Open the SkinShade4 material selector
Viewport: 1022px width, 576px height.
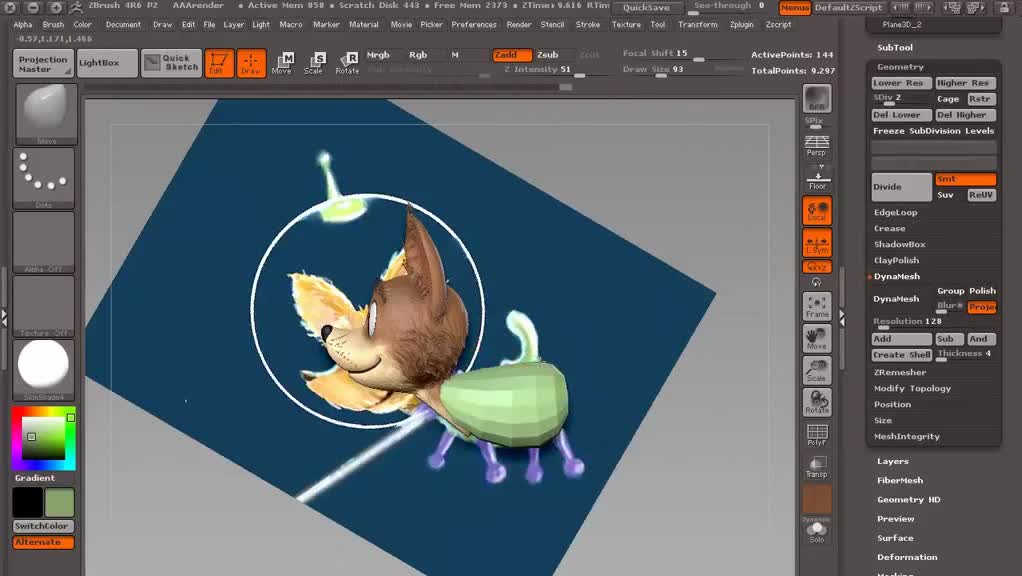[44, 369]
